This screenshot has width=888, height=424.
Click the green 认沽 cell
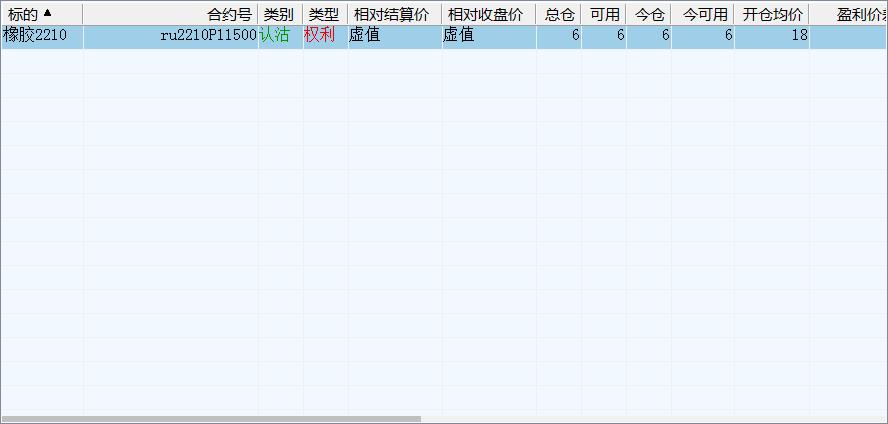280,36
